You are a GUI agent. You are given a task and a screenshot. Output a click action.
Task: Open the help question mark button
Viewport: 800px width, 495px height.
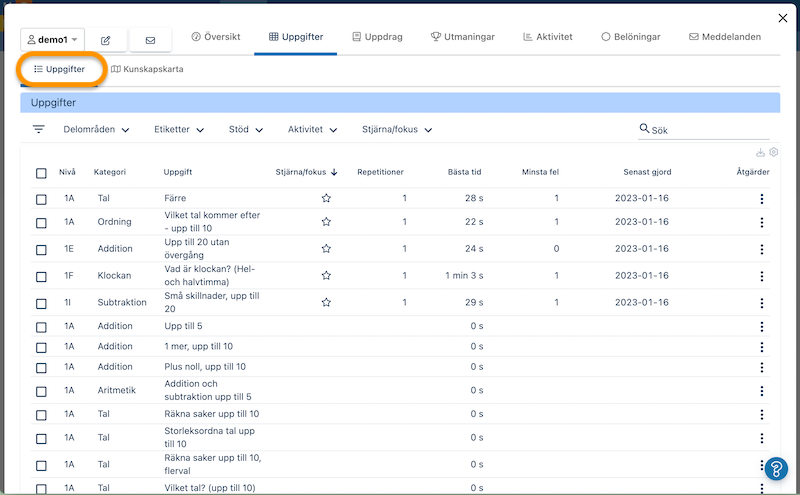click(776, 470)
